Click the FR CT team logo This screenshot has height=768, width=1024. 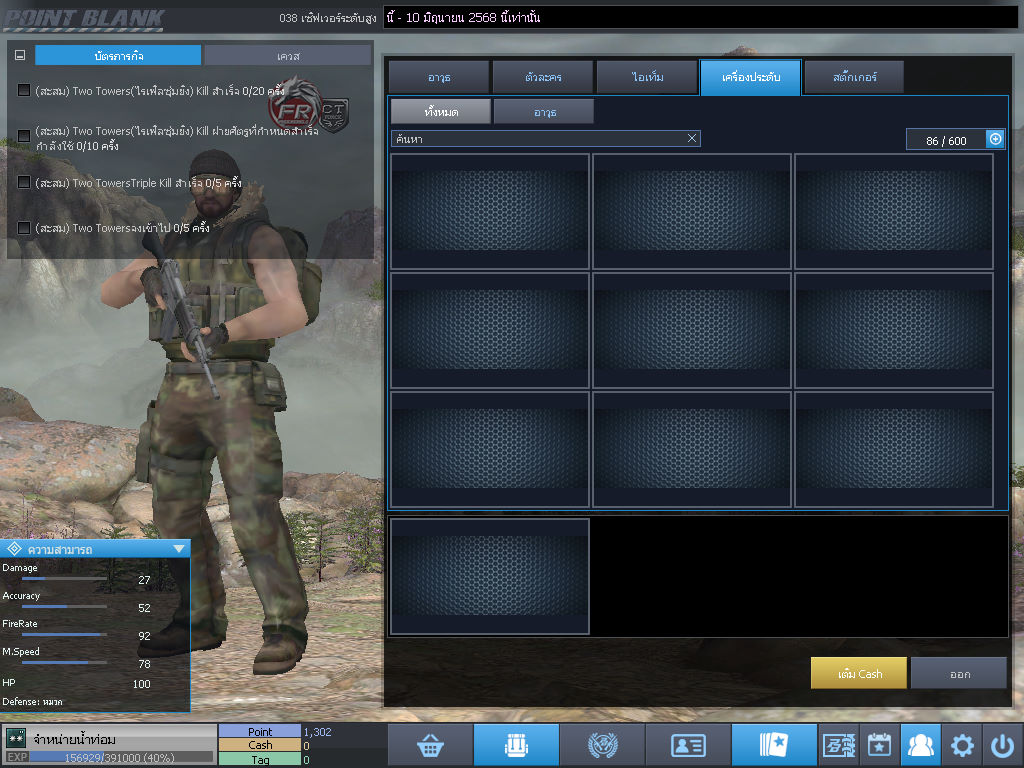(310, 106)
